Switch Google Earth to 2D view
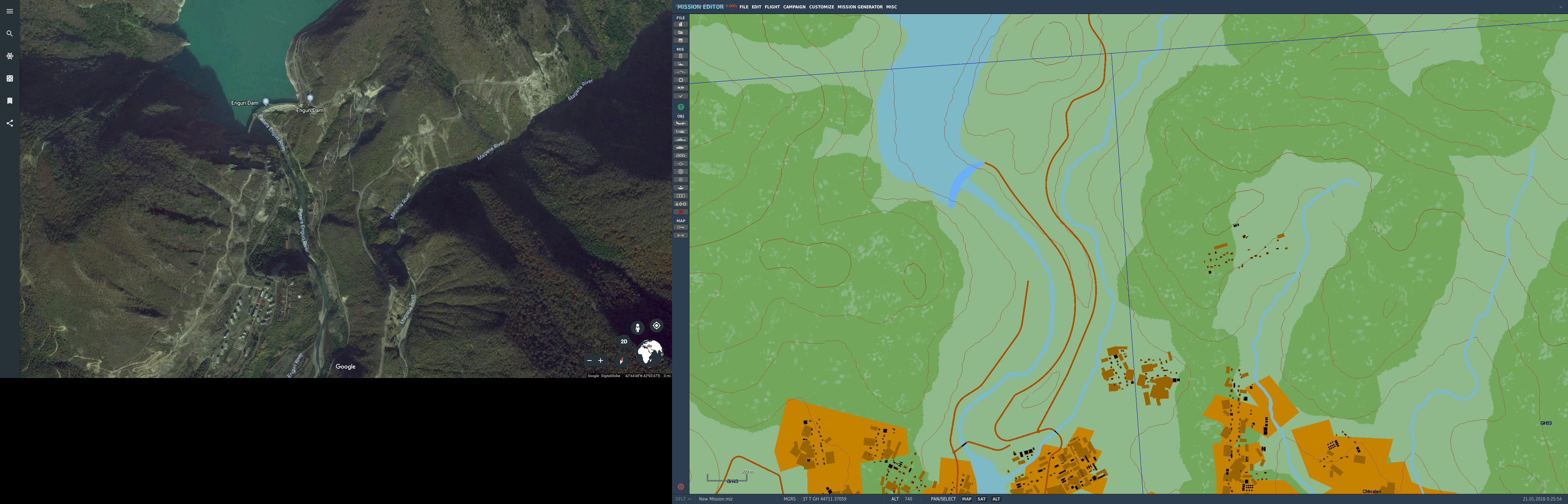The width and height of the screenshot is (1568, 504). point(624,342)
